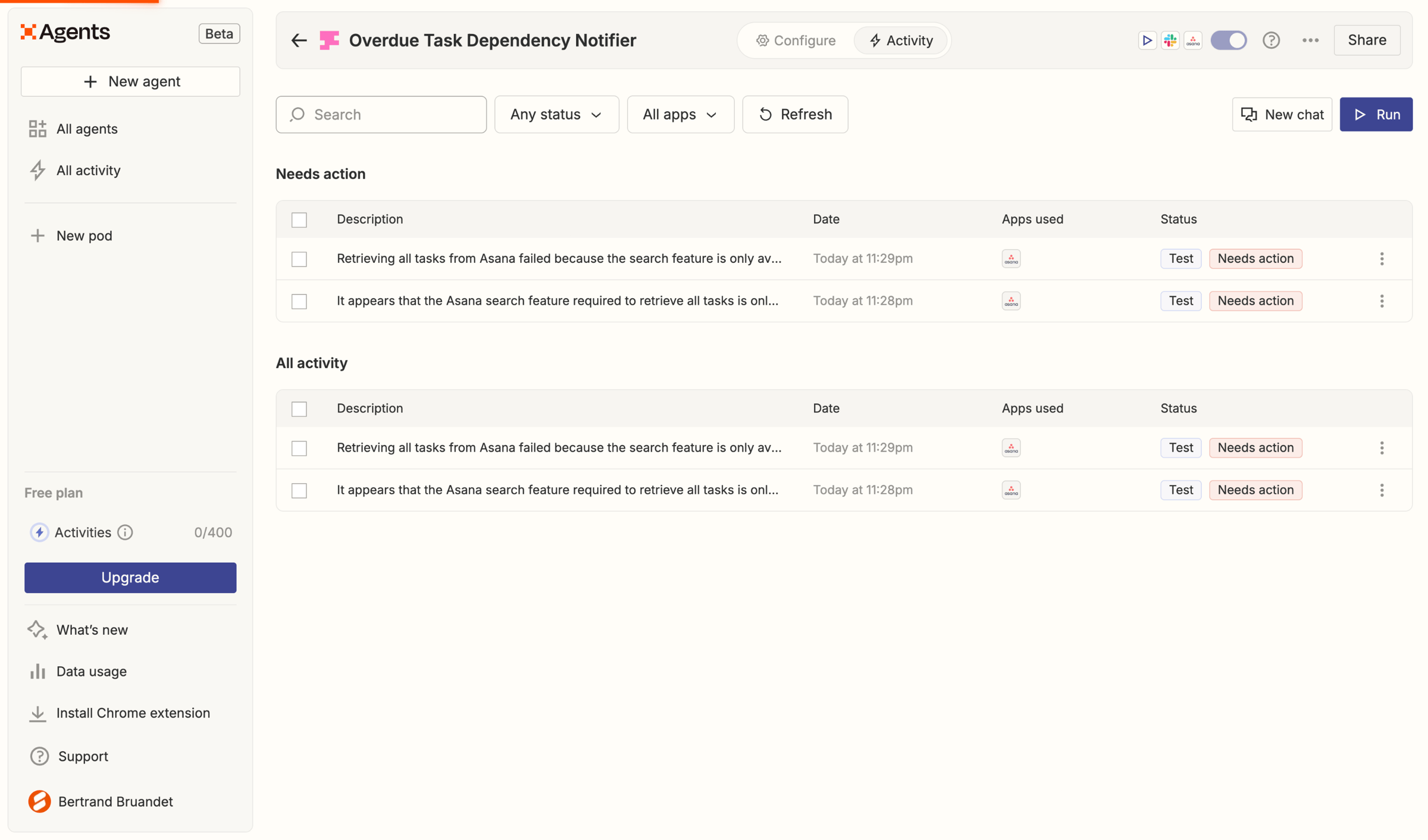
Task: Open row menu for 11:29pm Needs action entry
Action: 1382,259
